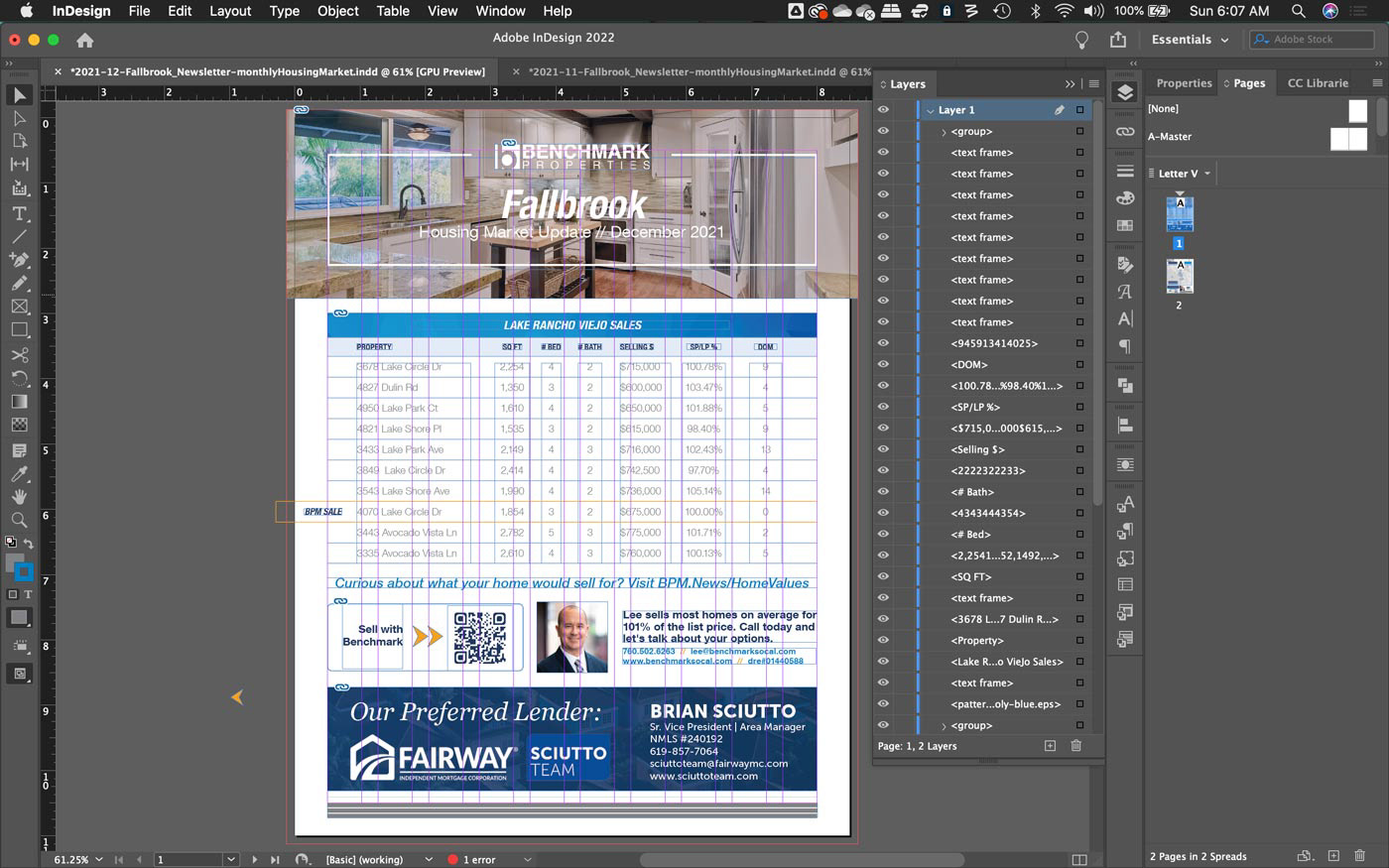Screen dimensions: 1389x868
Task: Open the Links panel from dock
Action: point(1125,131)
